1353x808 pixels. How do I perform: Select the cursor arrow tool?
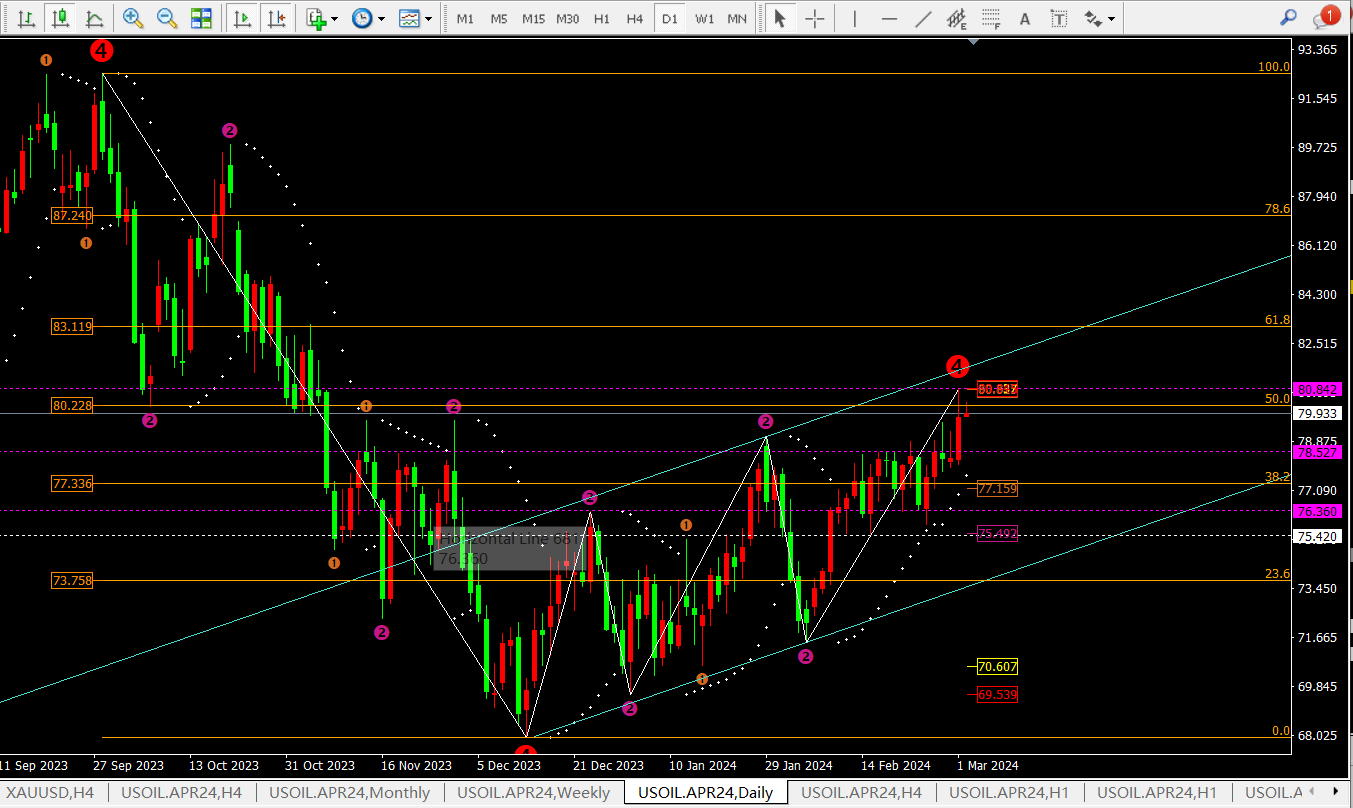tap(780, 18)
